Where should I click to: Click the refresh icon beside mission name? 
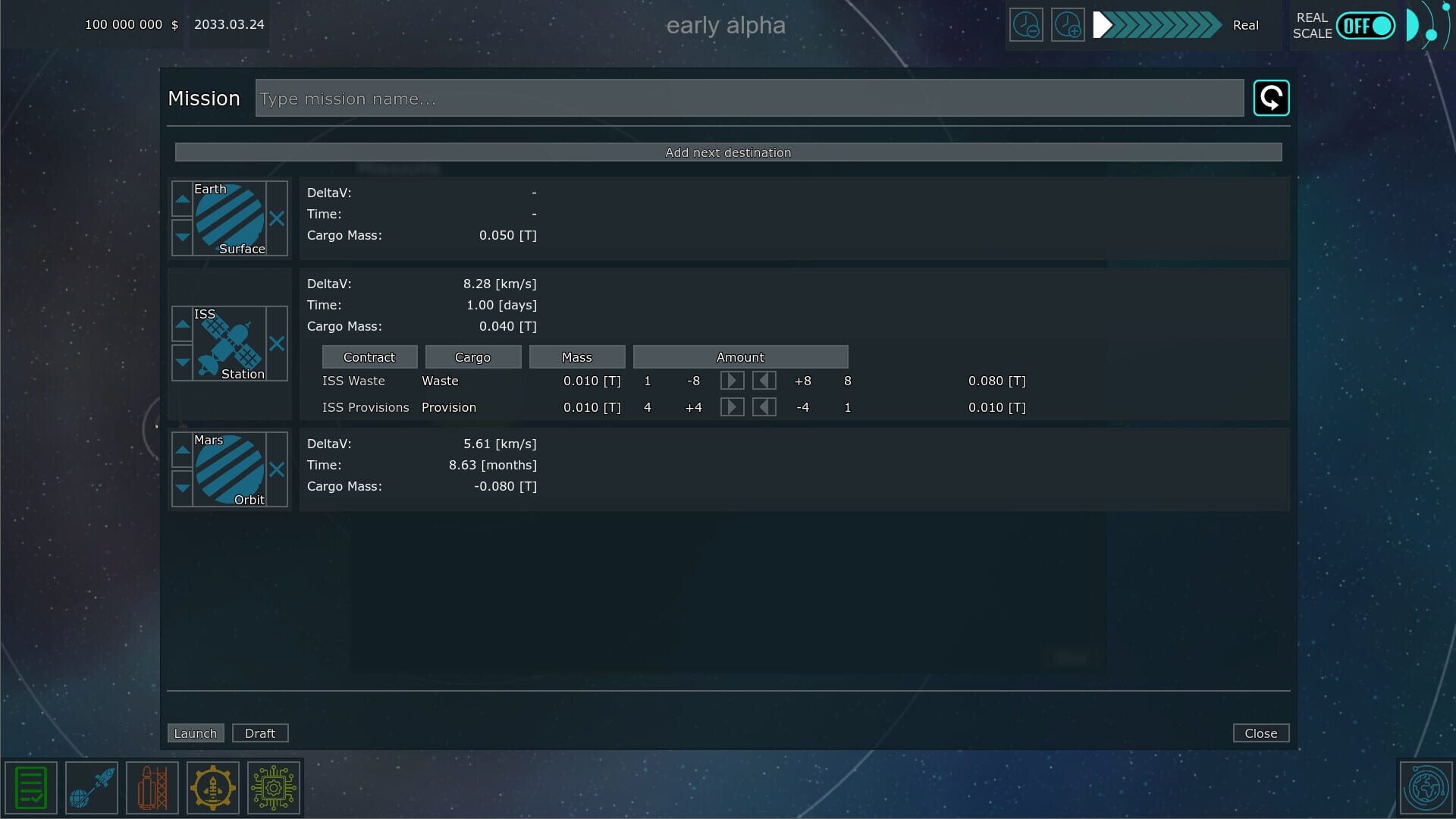1271,98
